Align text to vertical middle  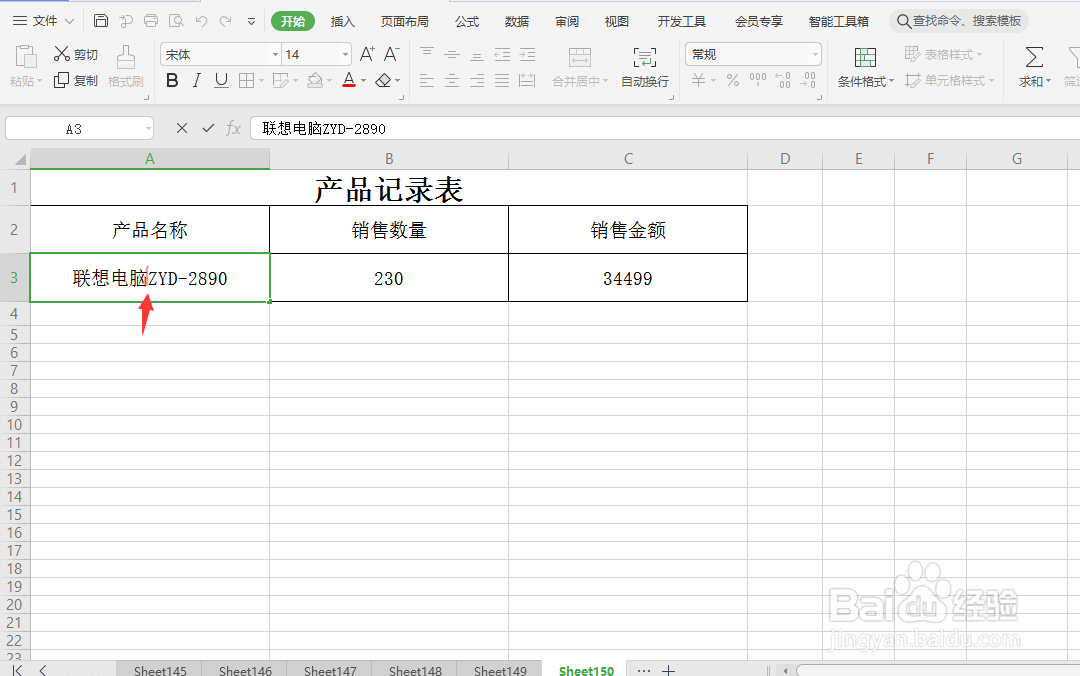pos(452,54)
